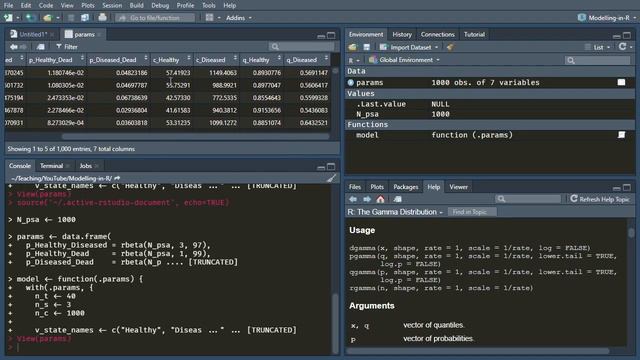Click the Save All icon in toolbar
The width and height of the screenshot is (640, 360).
pos(85,18)
